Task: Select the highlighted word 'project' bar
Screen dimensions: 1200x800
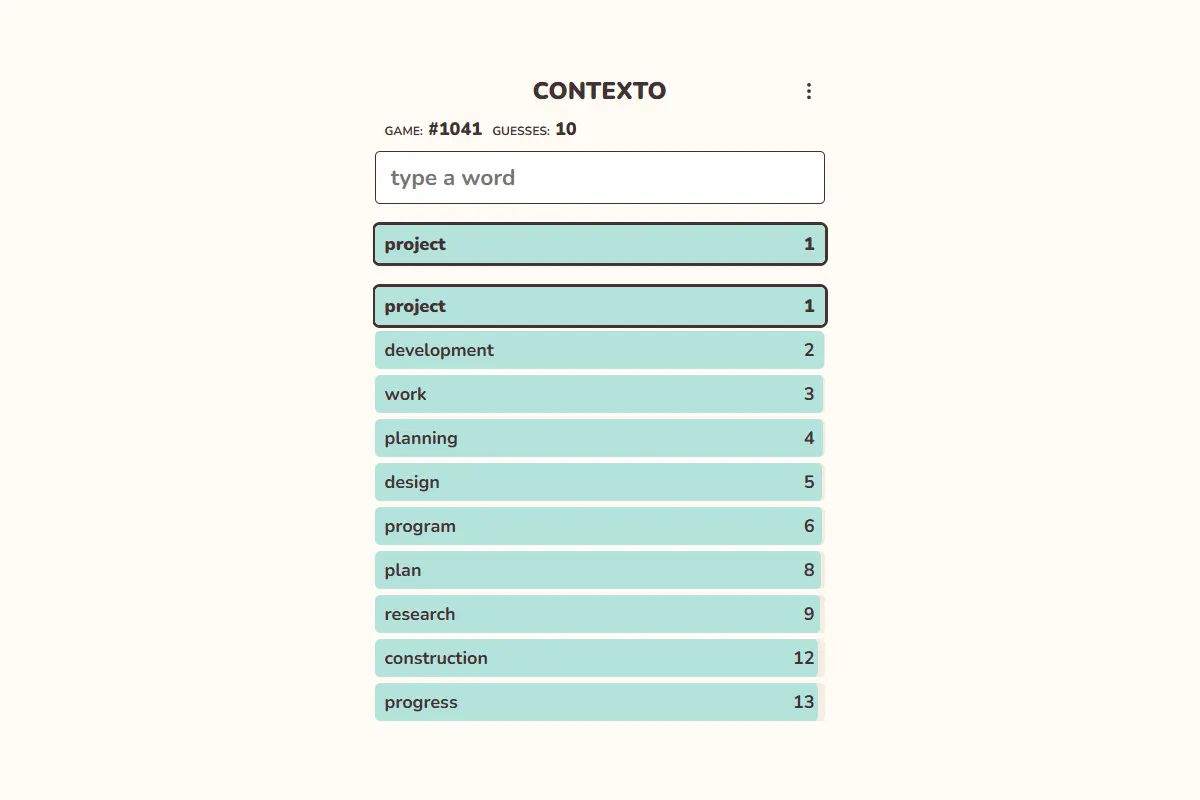Action: (599, 306)
